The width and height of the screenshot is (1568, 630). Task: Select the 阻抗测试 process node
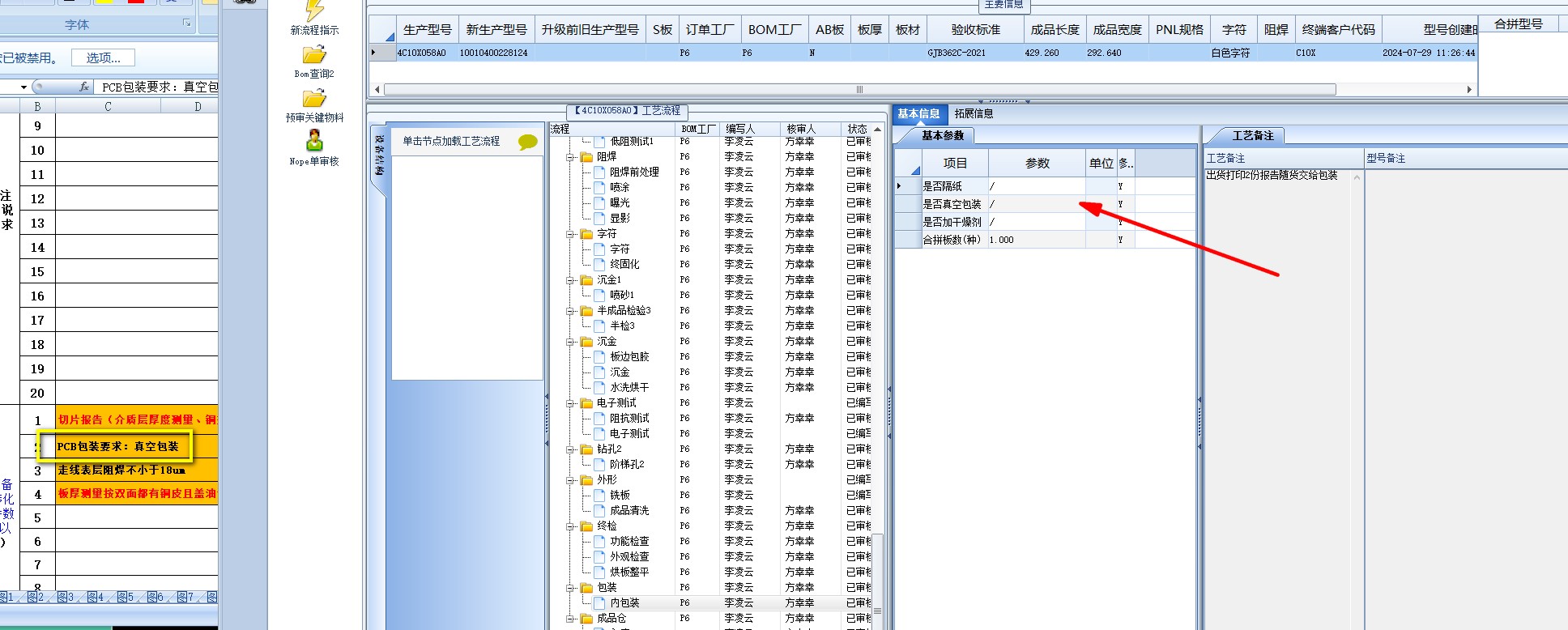629,418
